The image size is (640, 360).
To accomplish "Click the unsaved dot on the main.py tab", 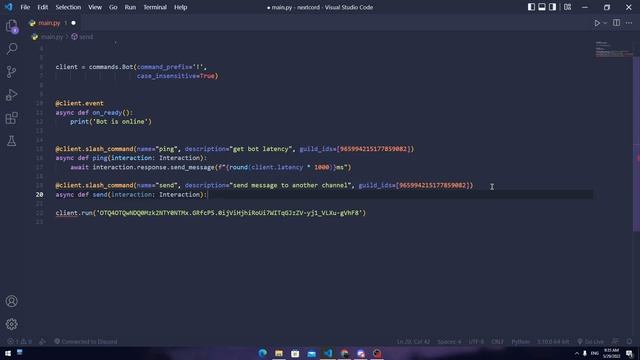I will [x=73, y=23].
